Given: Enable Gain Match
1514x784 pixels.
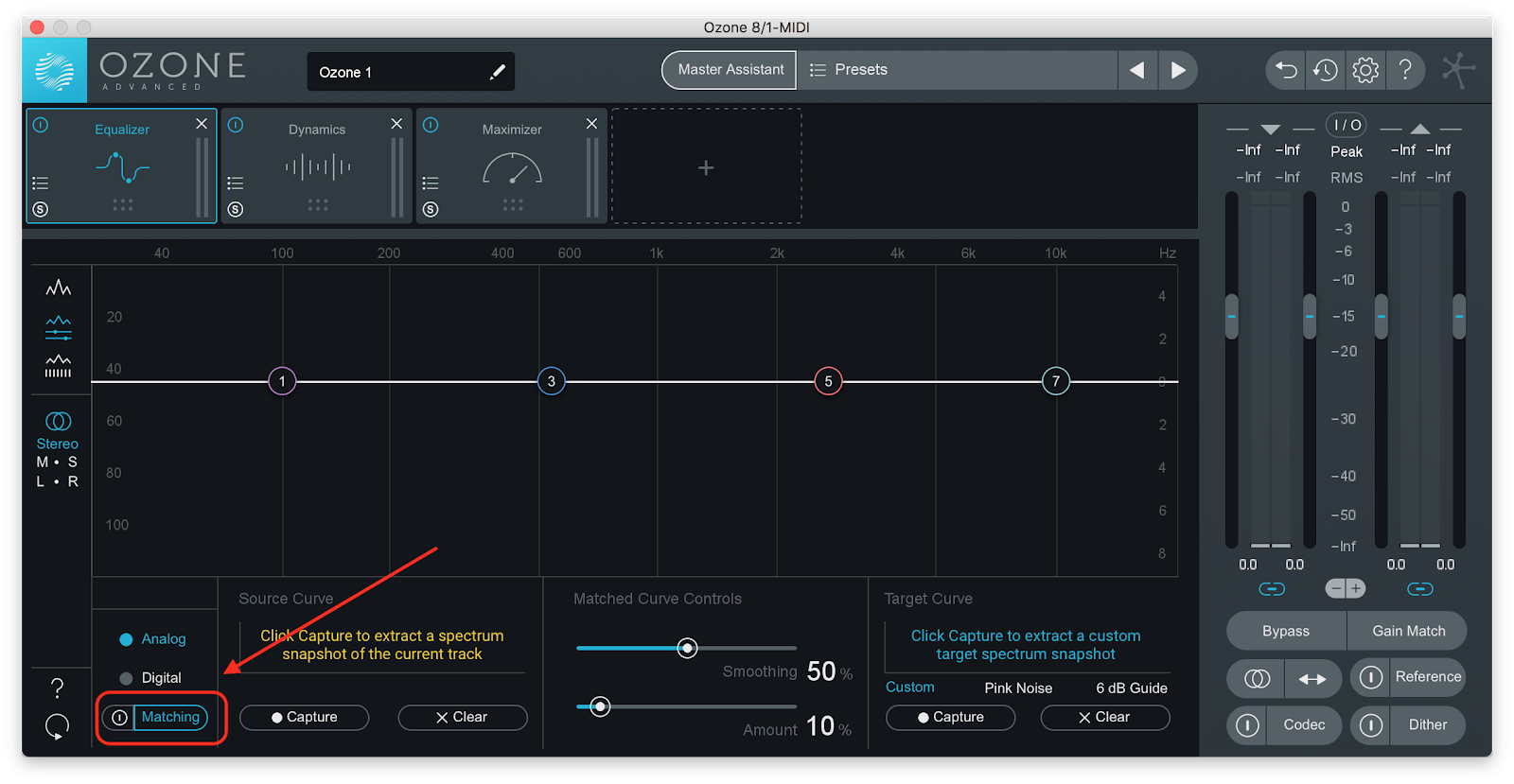Looking at the screenshot, I should click(x=1408, y=631).
